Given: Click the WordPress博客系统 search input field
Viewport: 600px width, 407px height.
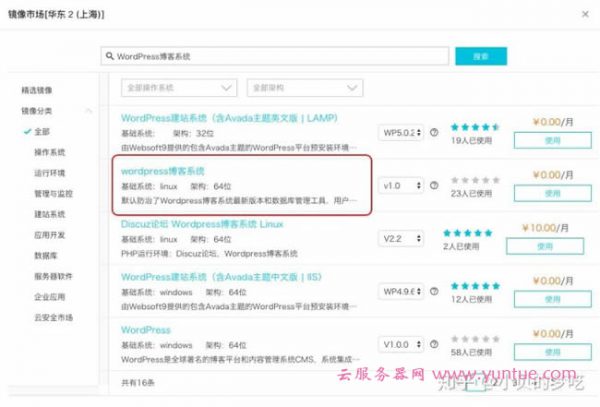Looking at the screenshot, I should [x=280, y=56].
